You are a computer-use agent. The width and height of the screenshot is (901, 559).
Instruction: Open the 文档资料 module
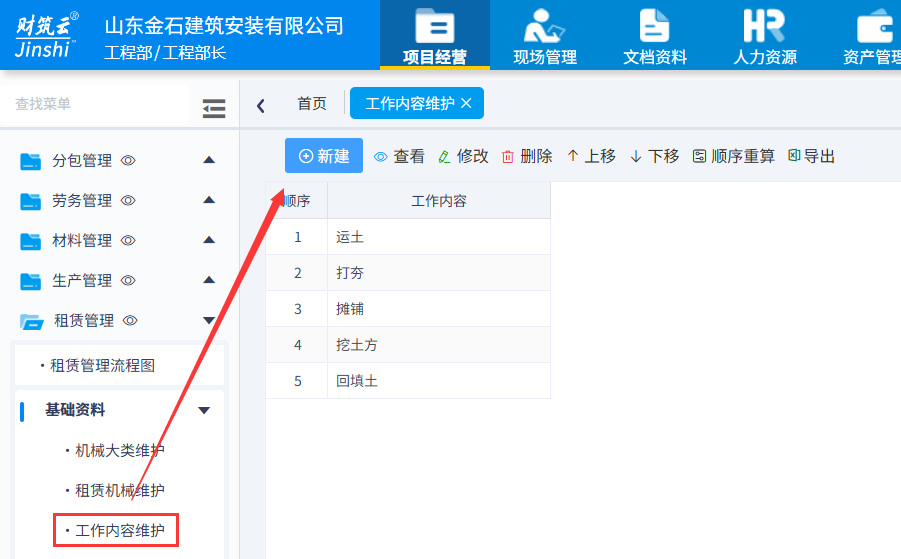tap(654, 36)
